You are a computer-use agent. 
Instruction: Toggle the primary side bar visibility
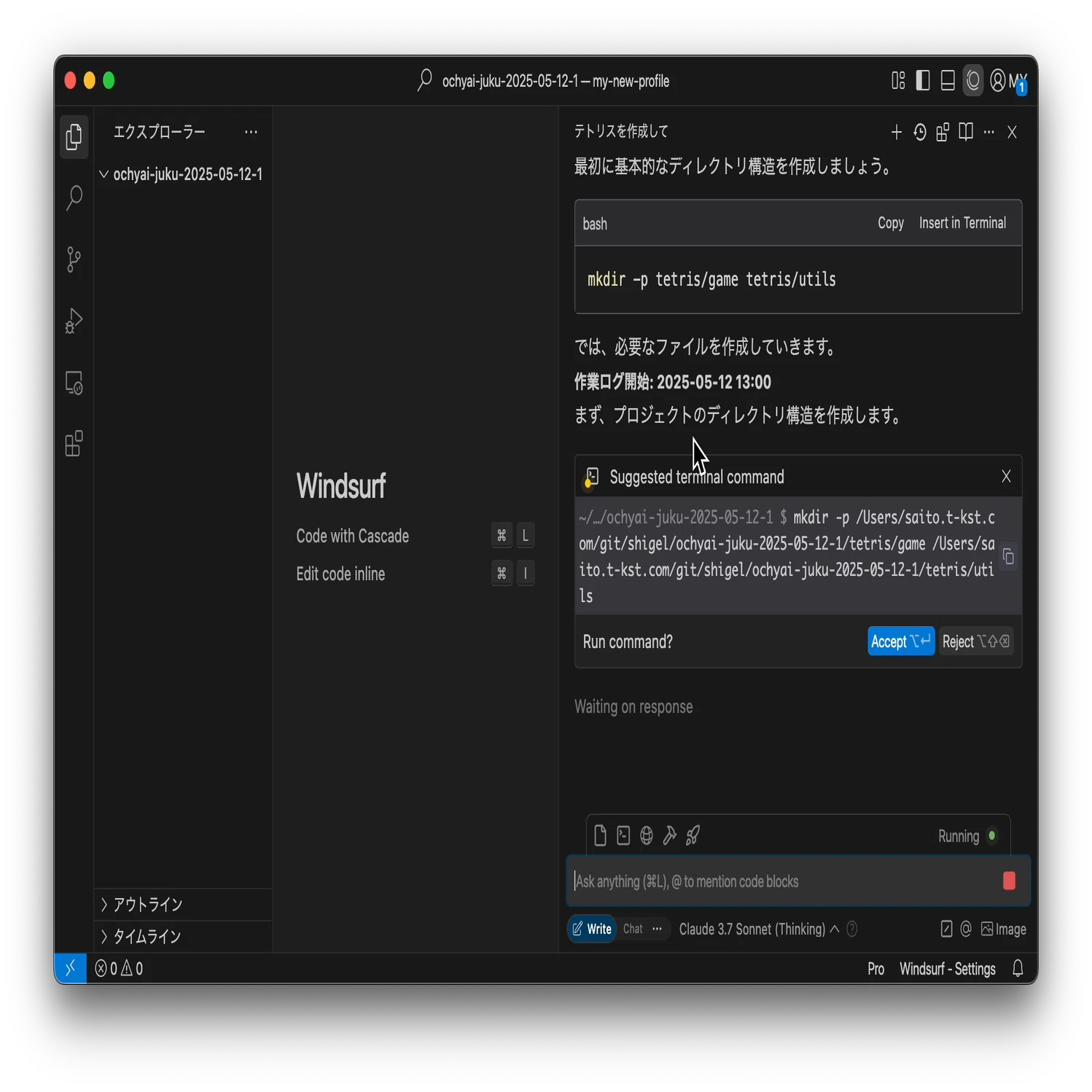click(923, 80)
